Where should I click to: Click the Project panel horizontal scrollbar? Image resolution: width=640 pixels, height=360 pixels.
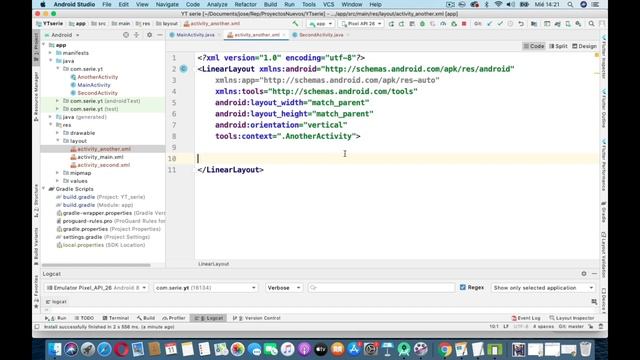[96, 265]
